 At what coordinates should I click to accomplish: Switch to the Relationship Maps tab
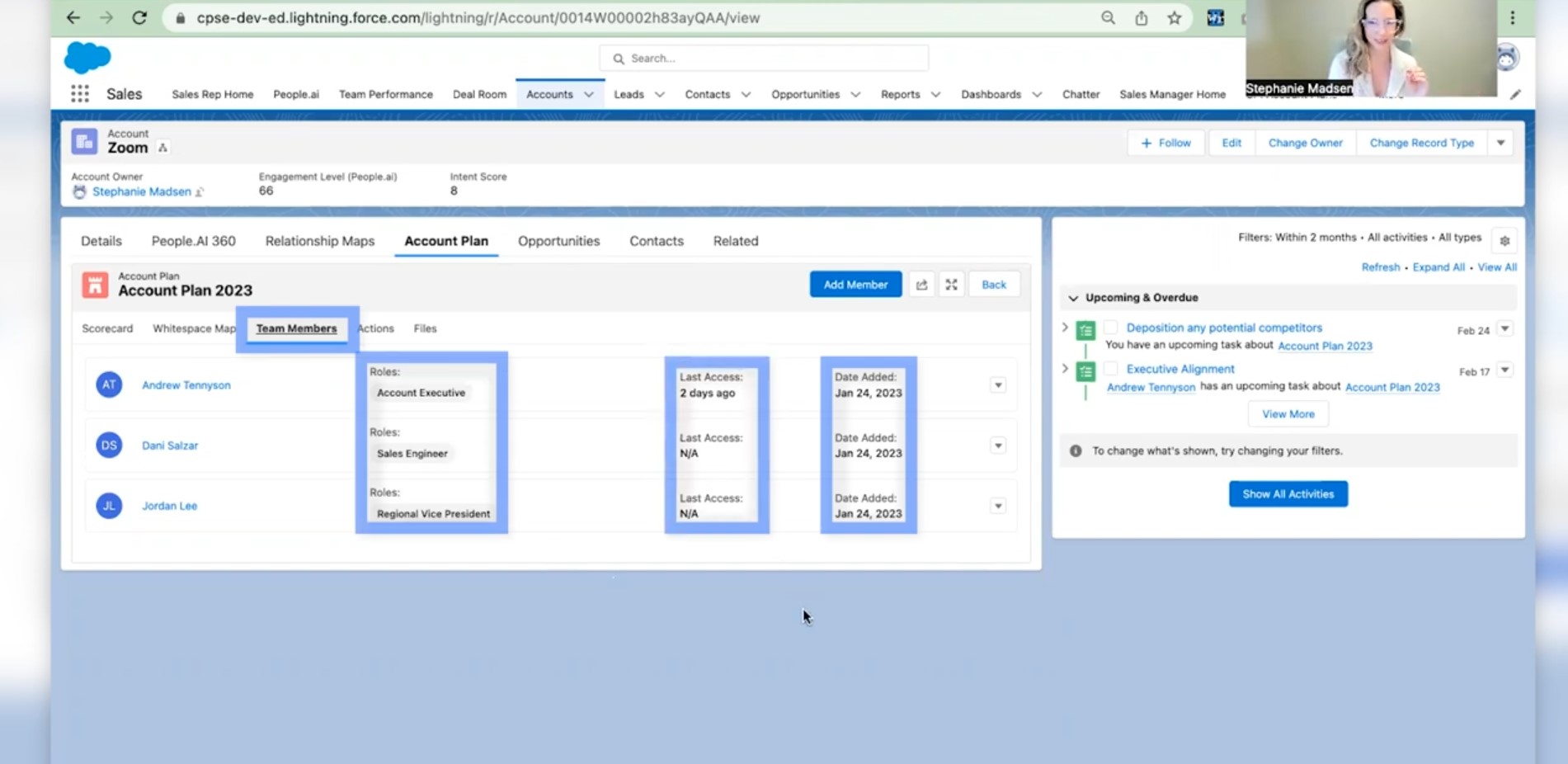coord(320,241)
